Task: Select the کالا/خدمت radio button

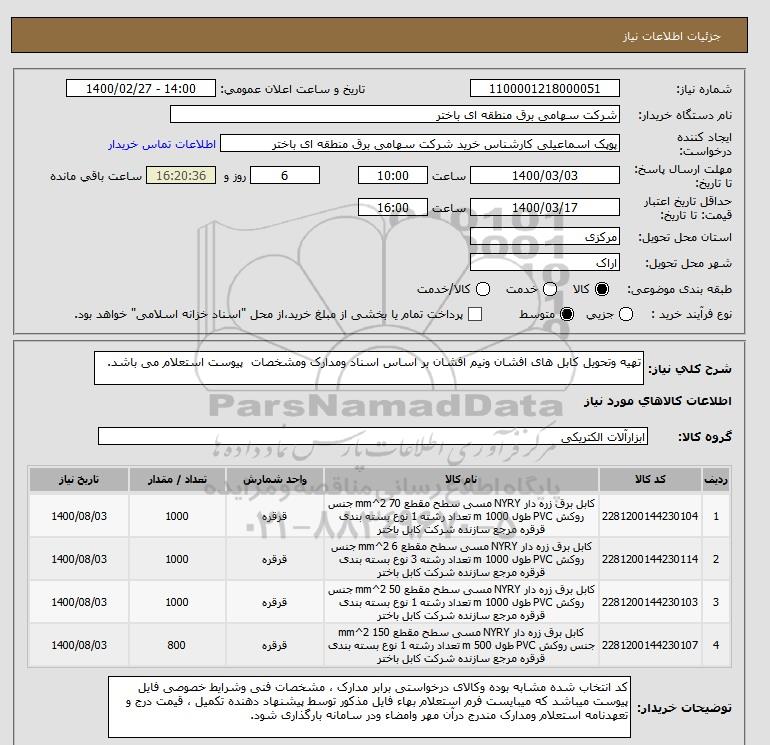Action: tap(483, 289)
